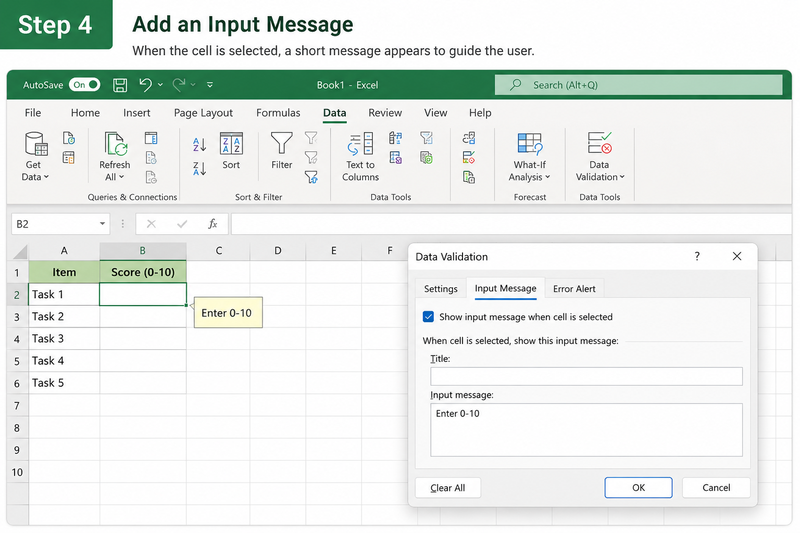Select column B header
The width and height of the screenshot is (800, 533).
(143, 250)
